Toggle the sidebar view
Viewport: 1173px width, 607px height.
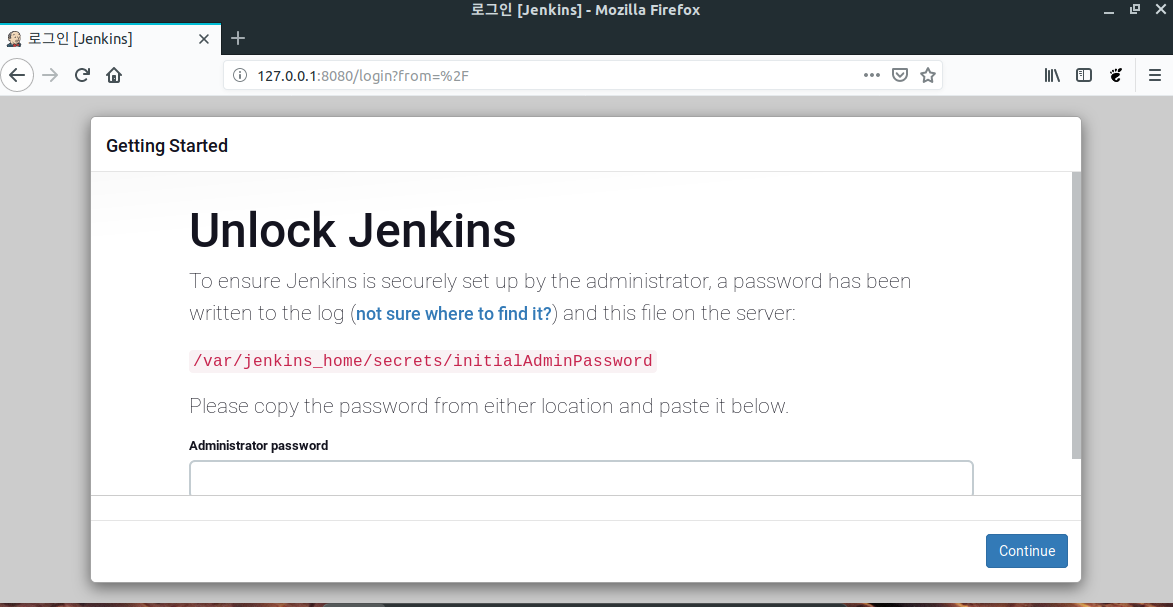[x=1083, y=75]
